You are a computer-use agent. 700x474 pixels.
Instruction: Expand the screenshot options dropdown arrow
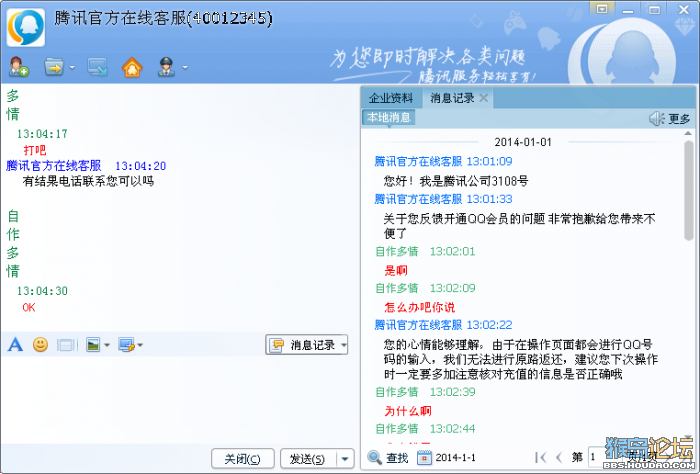click(x=140, y=345)
